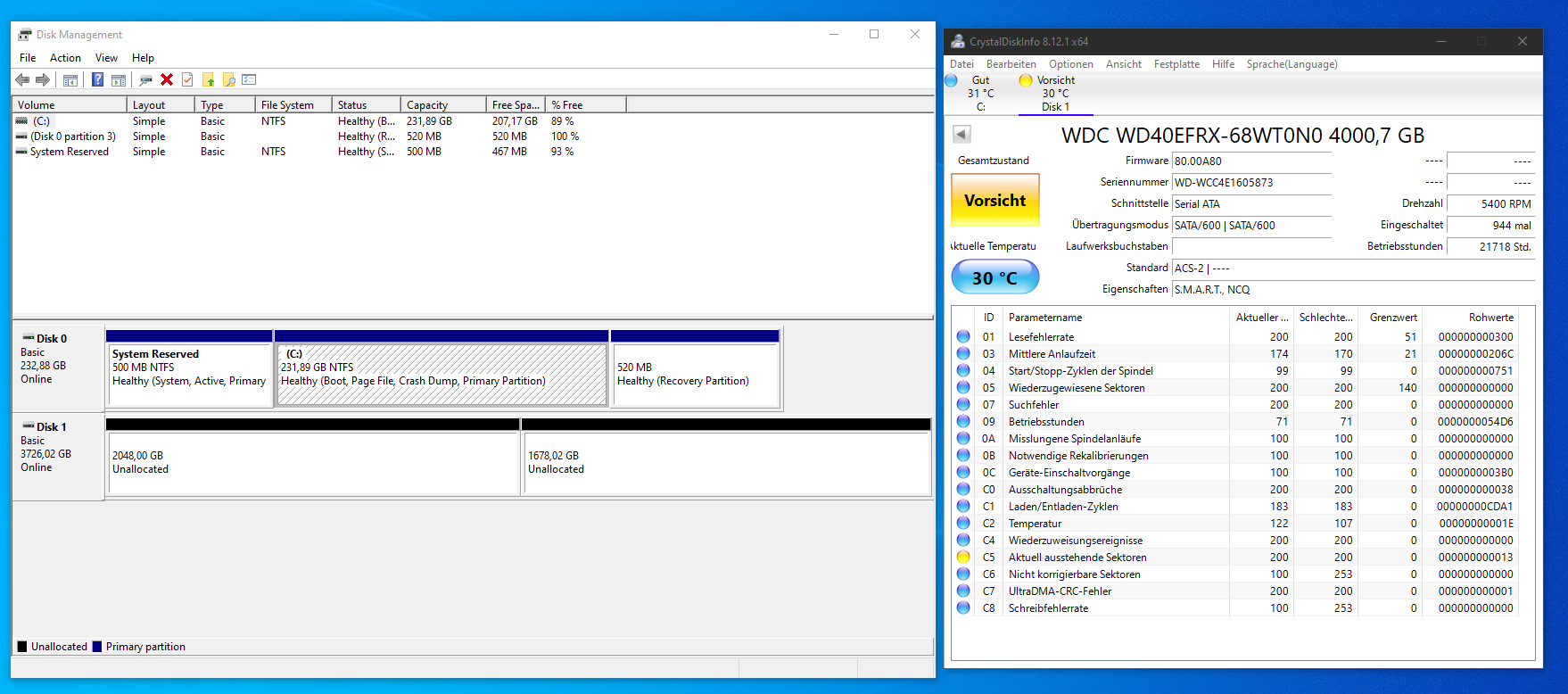
Task: Open the Action menu in Disk Management
Action: (65, 57)
